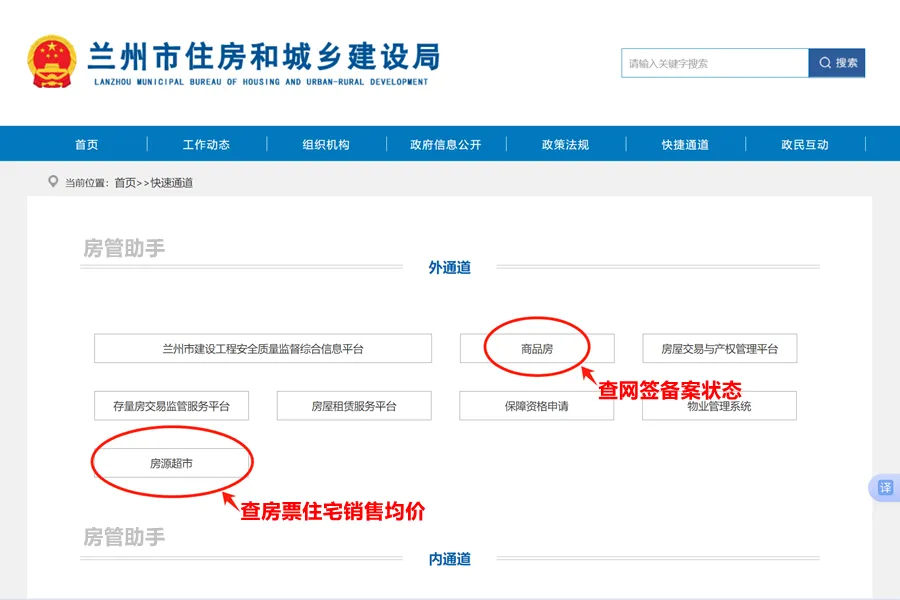Open 房屋交易与产权管理平台 link
Viewport: 900px width, 600px height.
719,349
